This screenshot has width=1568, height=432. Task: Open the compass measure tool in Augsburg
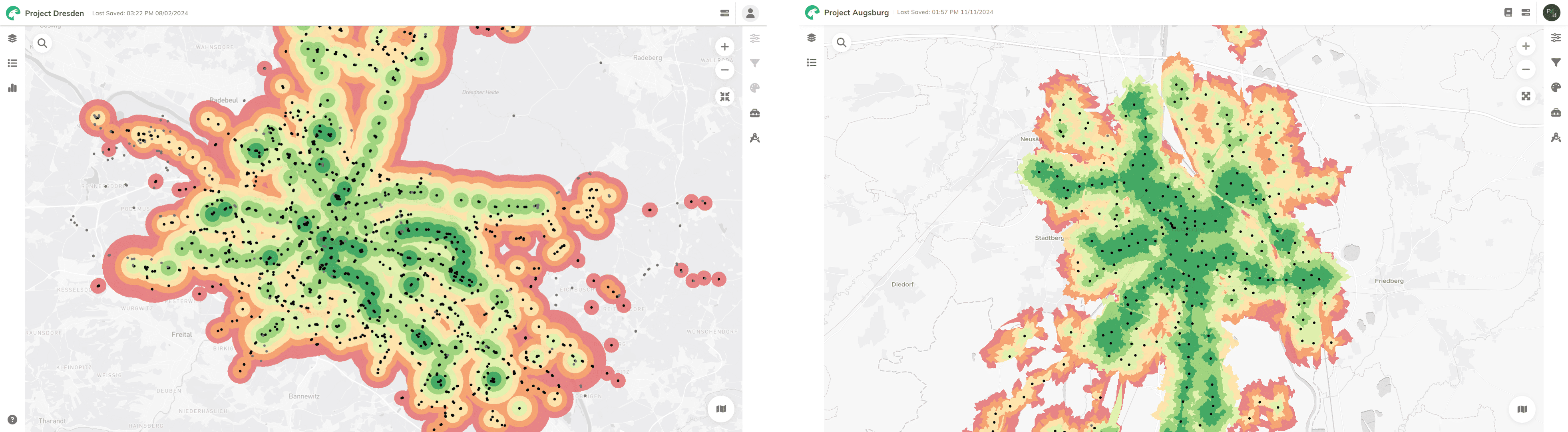tap(1556, 137)
